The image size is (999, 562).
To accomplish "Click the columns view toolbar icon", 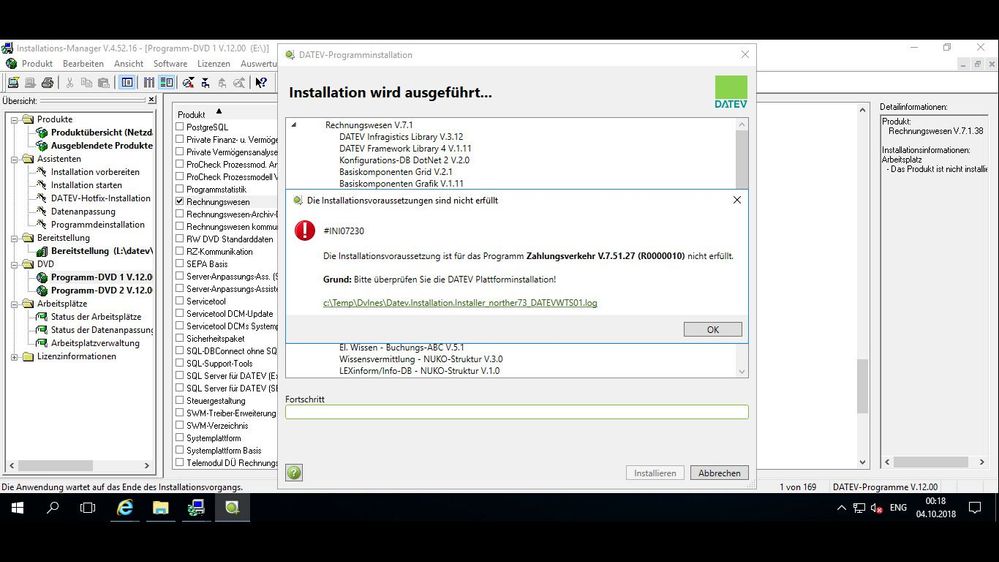I will [148, 83].
